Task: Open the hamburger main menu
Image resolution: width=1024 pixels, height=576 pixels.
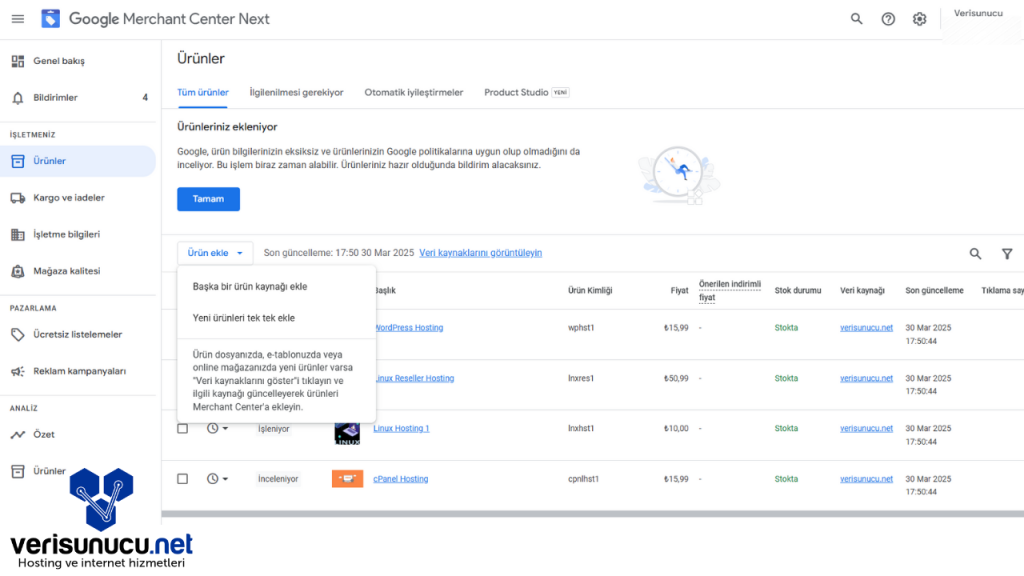Action: tap(18, 19)
